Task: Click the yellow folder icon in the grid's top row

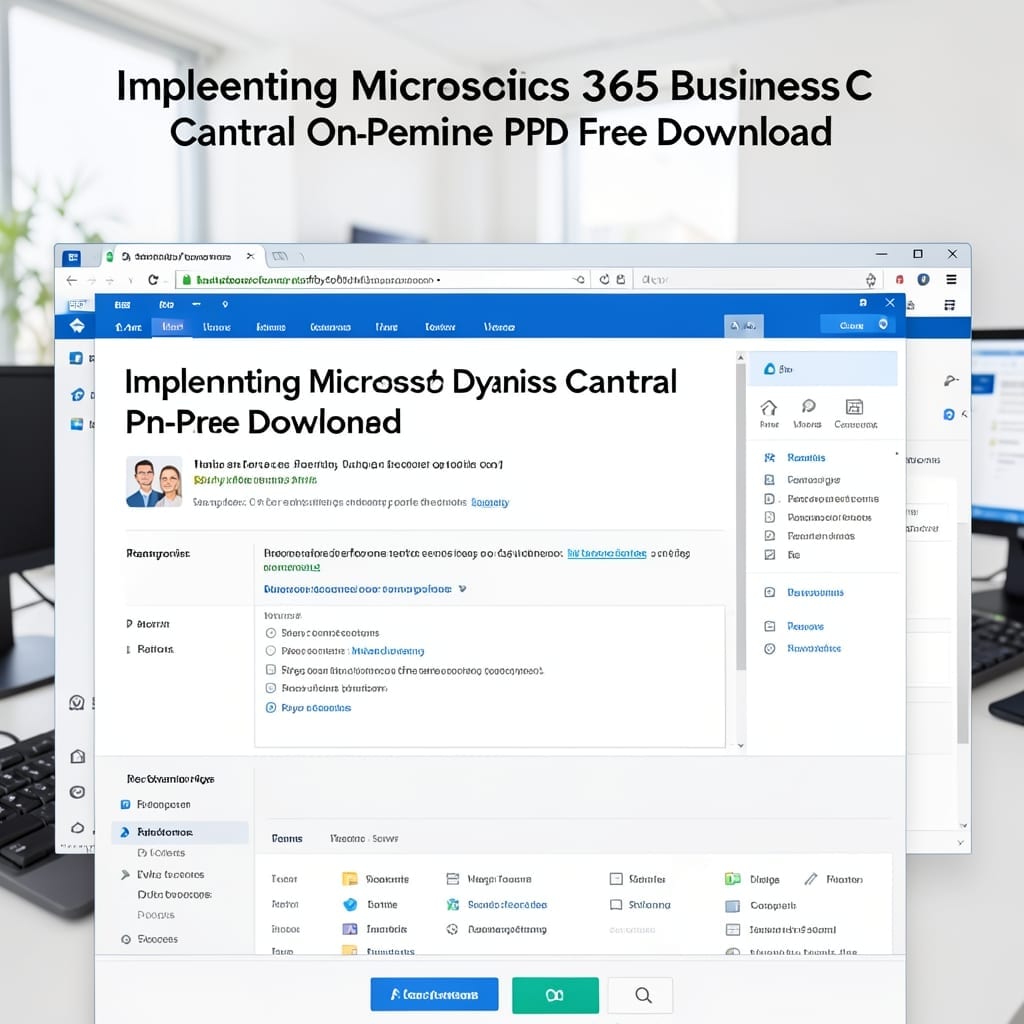Action: click(x=350, y=879)
